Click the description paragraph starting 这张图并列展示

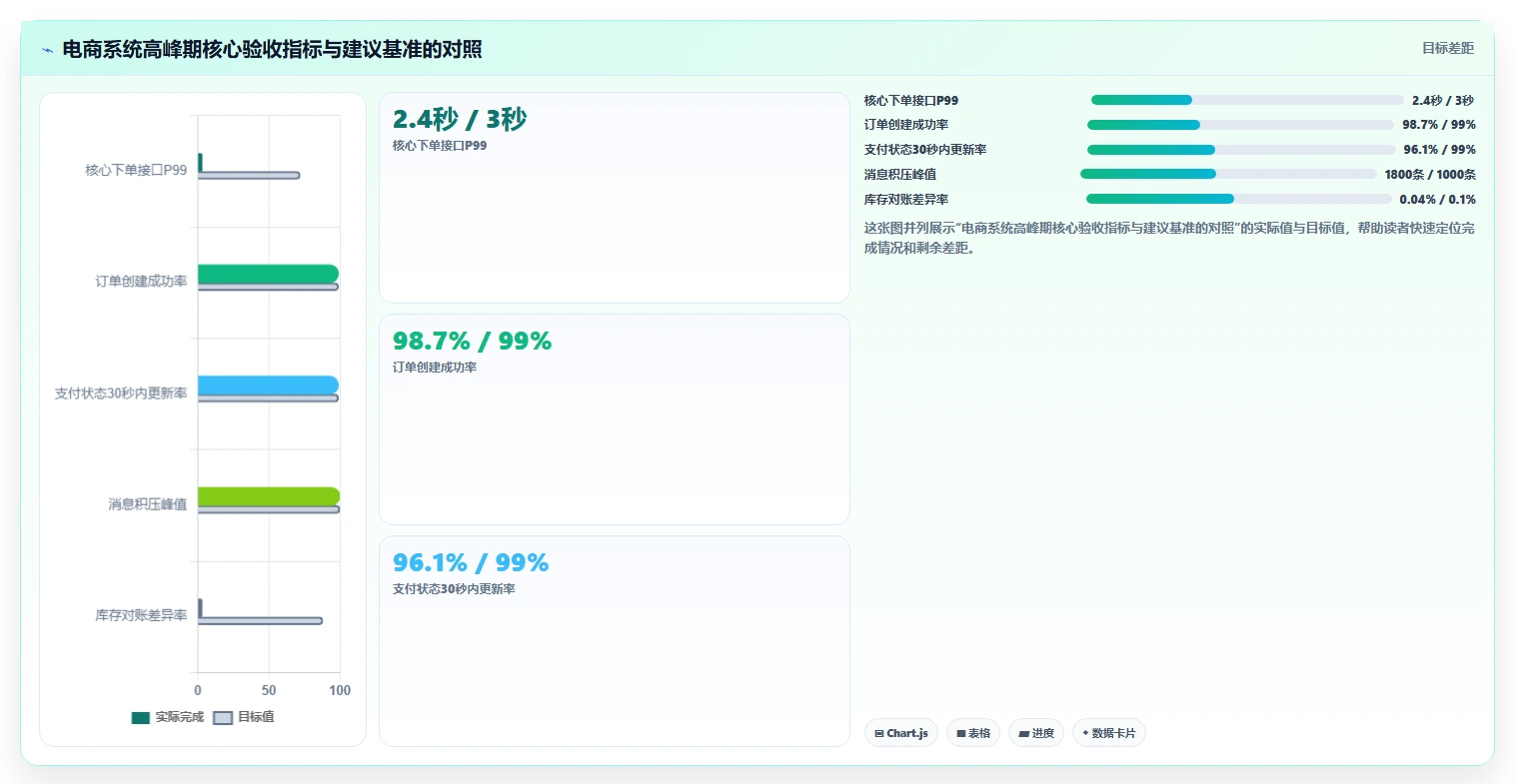(x=1169, y=238)
